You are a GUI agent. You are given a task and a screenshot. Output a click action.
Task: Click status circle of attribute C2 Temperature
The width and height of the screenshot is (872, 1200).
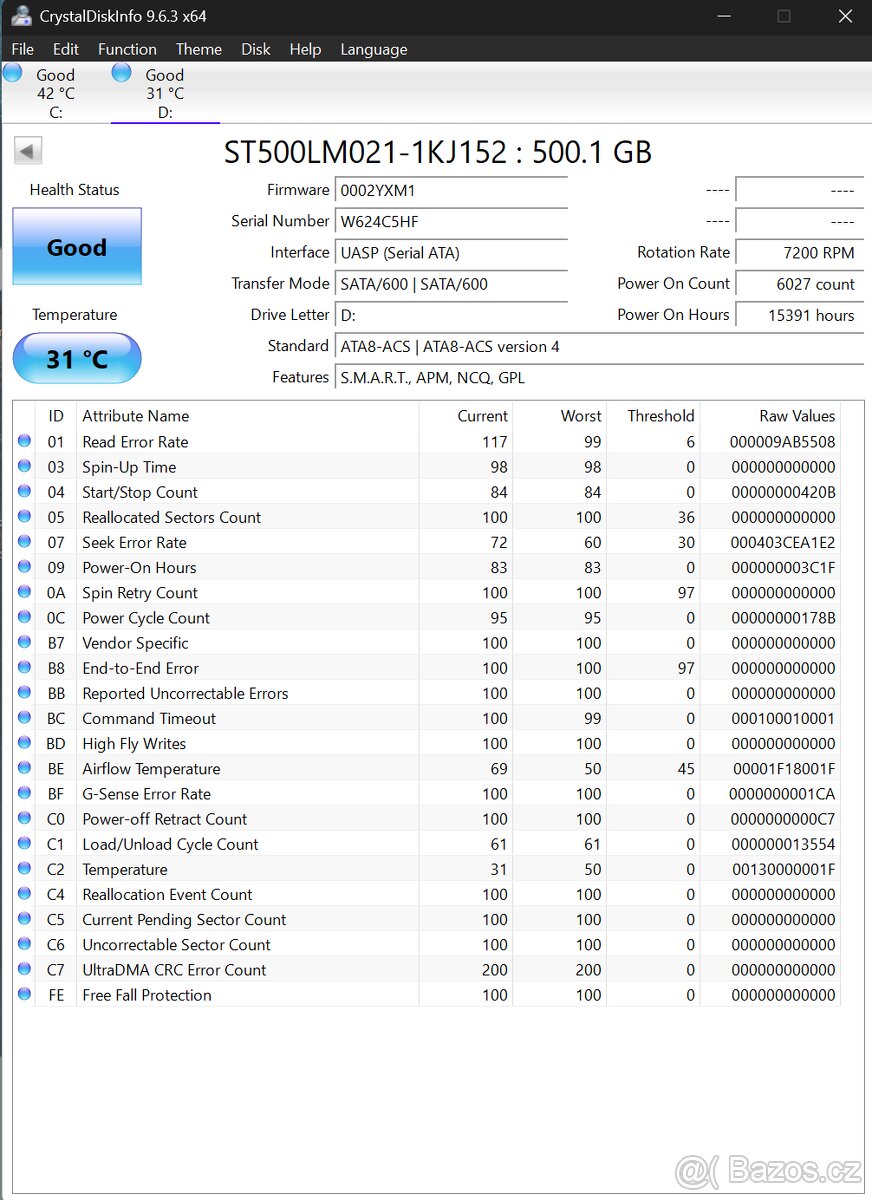coord(24,868)
